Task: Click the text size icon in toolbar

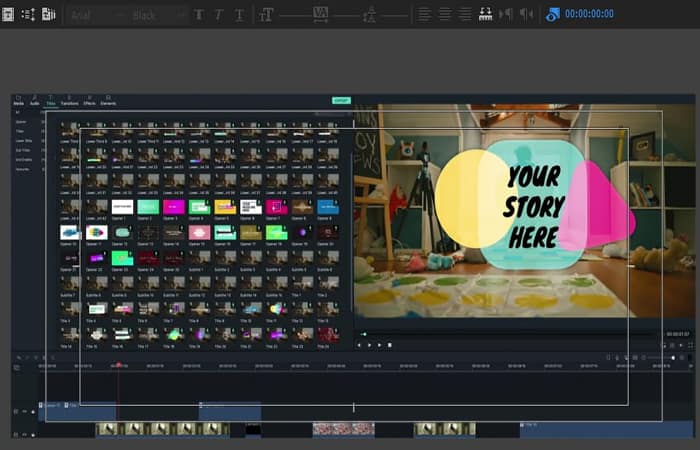Action: click(x=266, y=15)
